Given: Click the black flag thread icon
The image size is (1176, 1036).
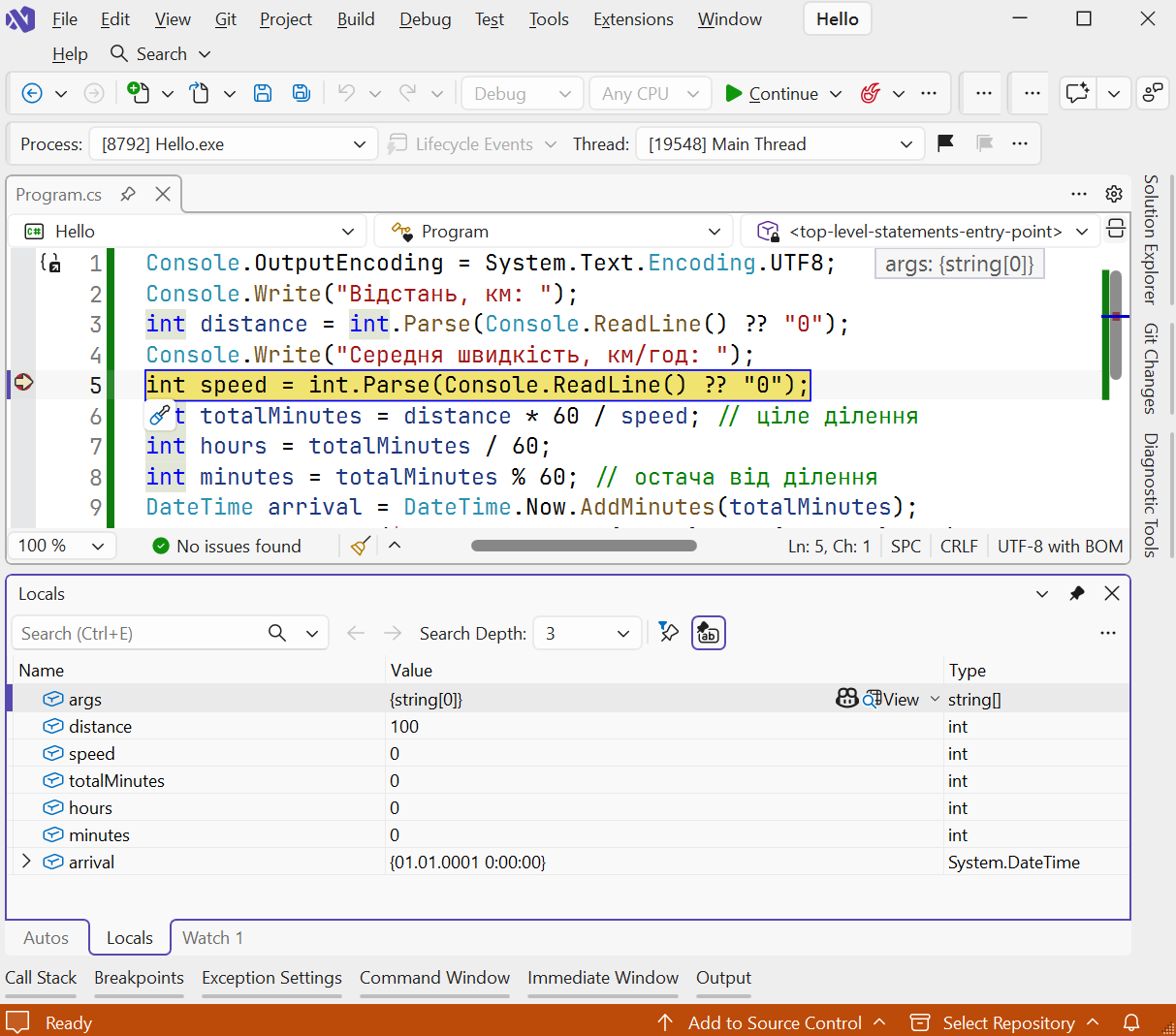Looking at the screenshot, I should pos(946,143).
